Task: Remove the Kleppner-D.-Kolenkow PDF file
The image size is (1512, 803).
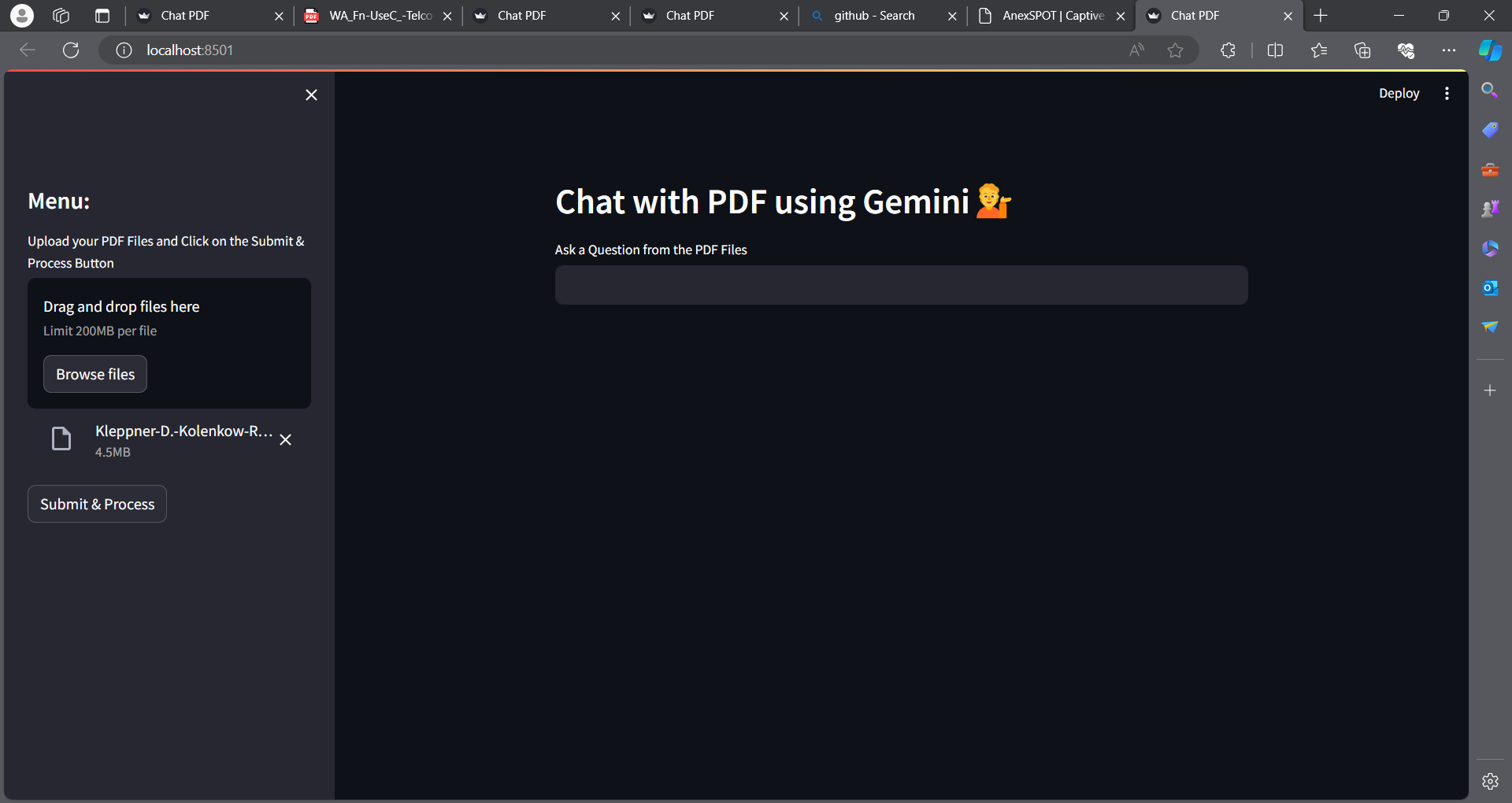Action: click(285, 439)
